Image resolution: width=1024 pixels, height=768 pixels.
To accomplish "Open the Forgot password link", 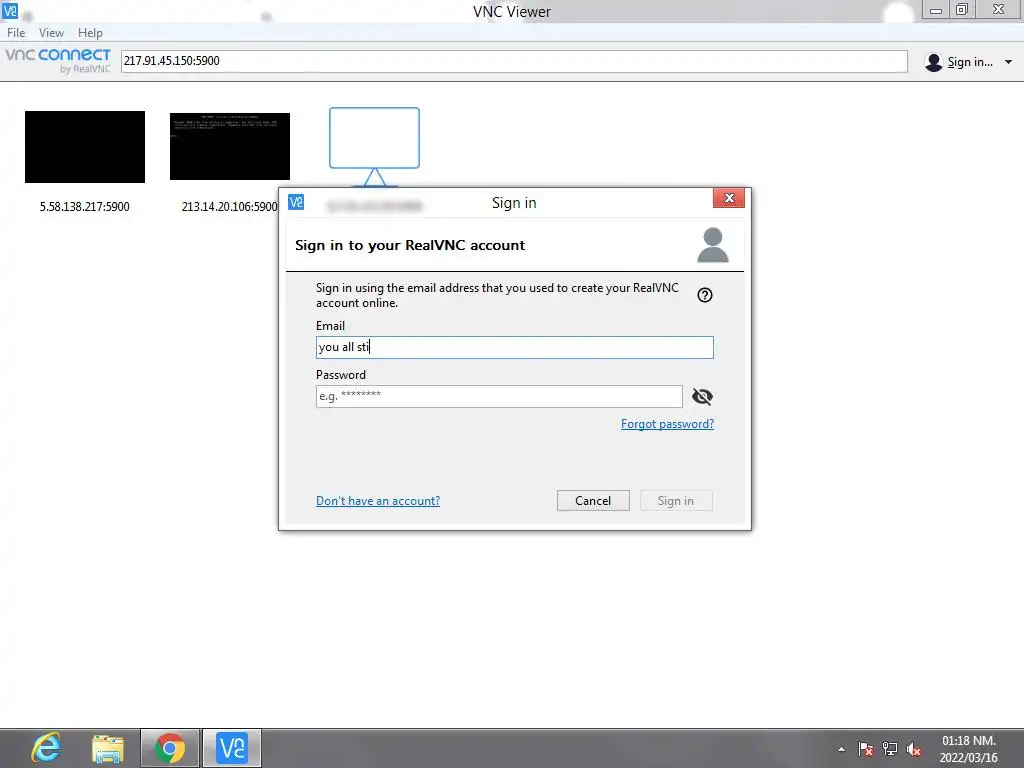I will coord(667,424).
